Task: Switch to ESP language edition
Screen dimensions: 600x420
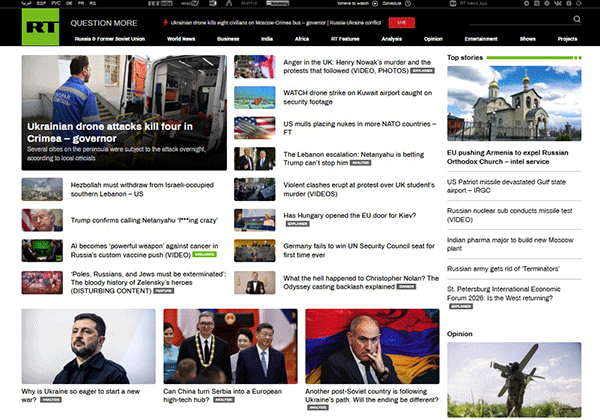Action: click(41, 3)
